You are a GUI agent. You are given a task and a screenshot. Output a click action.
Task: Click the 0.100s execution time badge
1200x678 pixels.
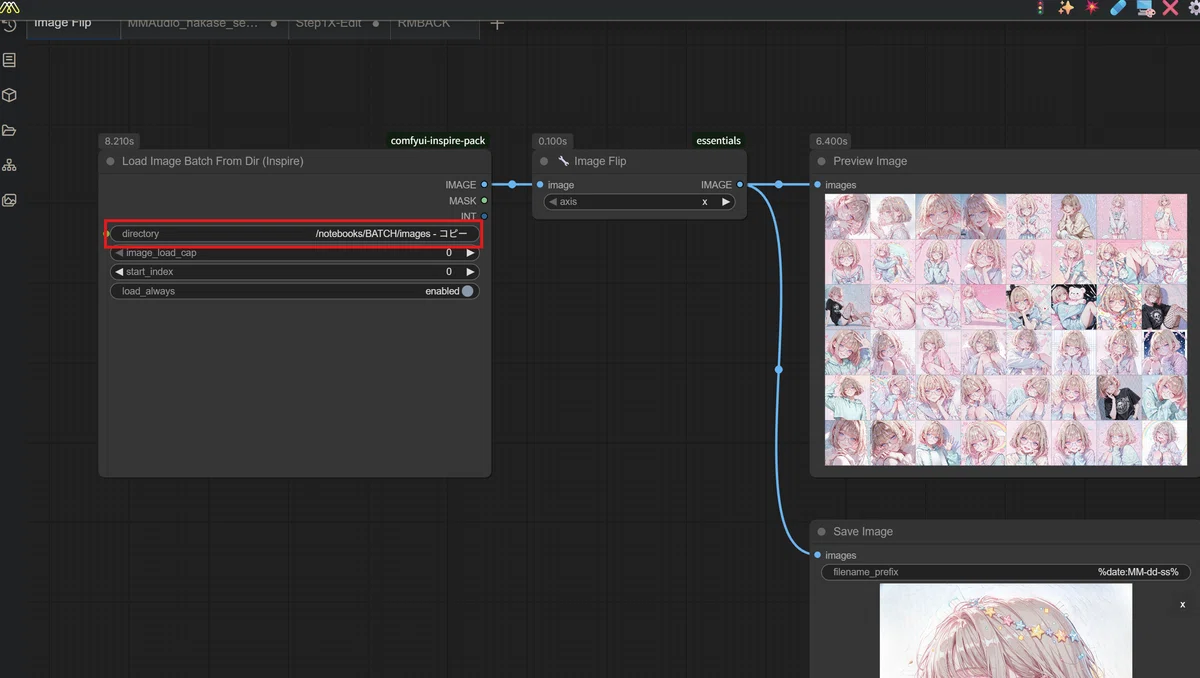(x=552, y=141)
